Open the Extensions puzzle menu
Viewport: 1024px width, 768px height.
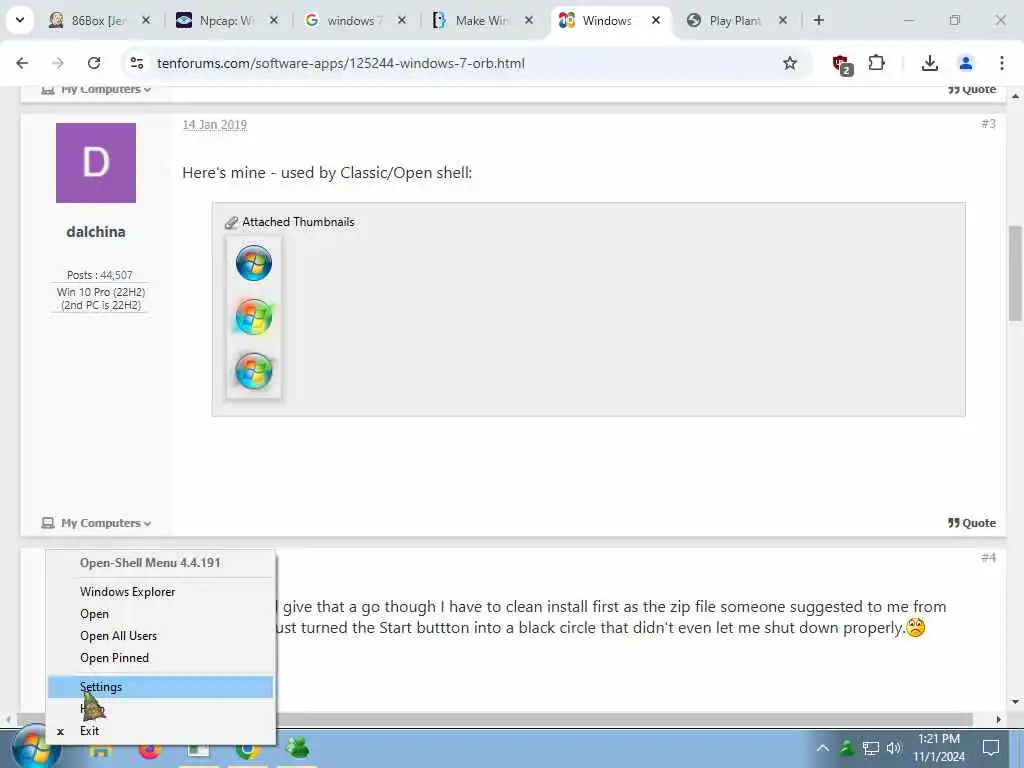pos(877,63)
